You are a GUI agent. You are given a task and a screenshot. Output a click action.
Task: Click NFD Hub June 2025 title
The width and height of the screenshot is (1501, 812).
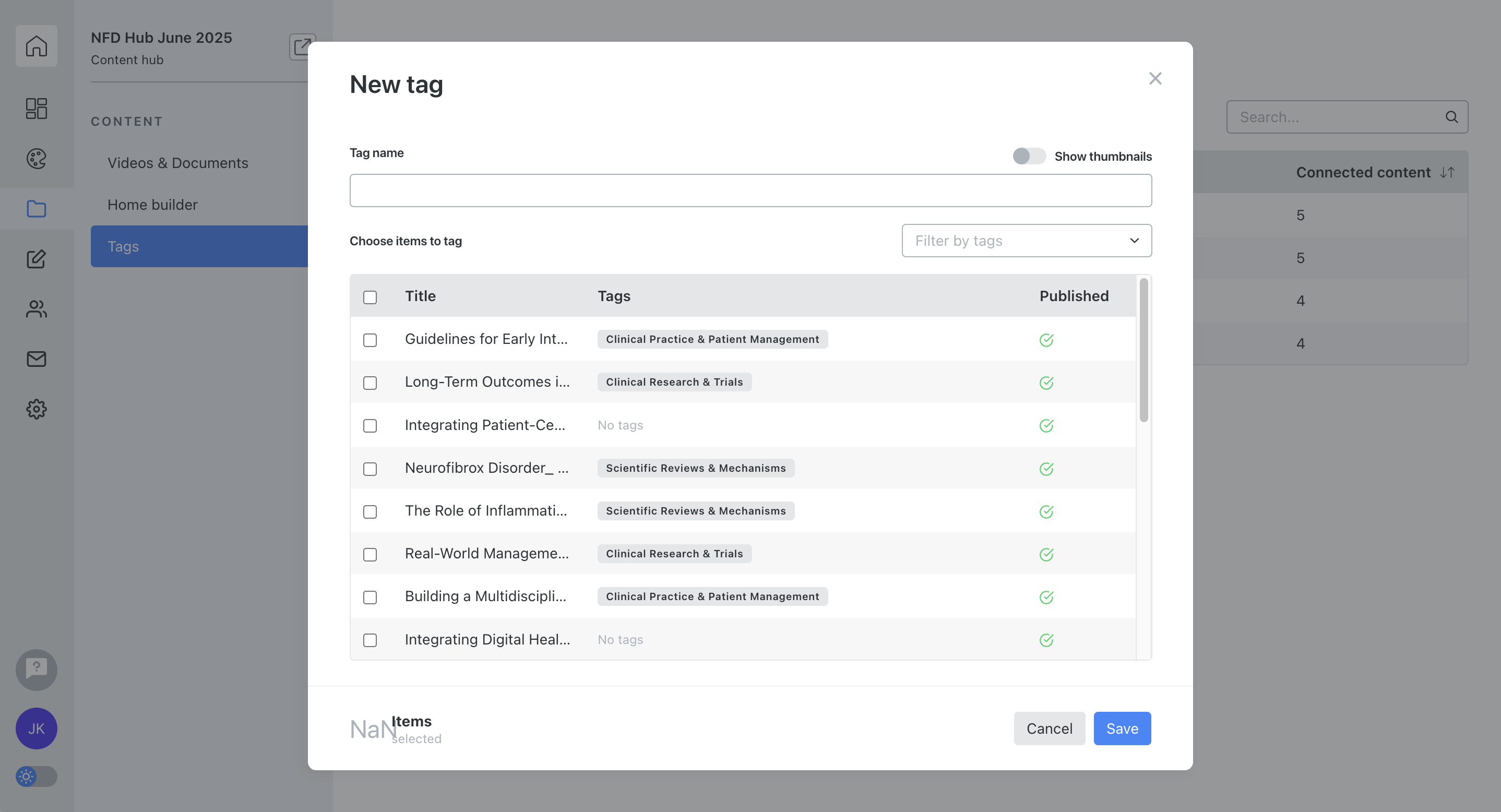(x=161, y=37)
